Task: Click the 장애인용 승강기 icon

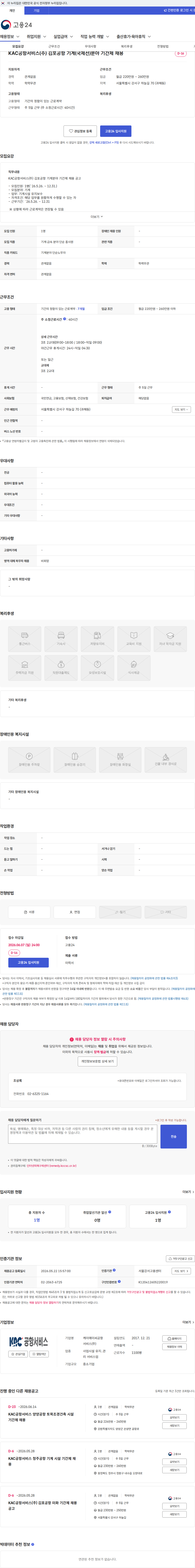Action: point(75,760)
